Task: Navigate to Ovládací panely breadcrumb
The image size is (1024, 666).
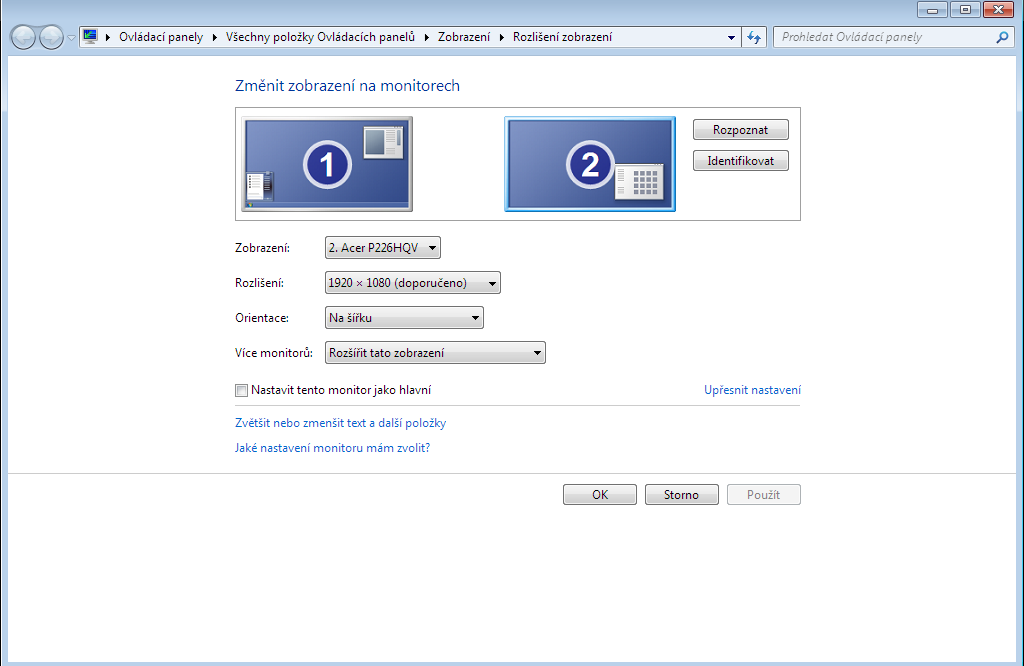Action: 161,37
